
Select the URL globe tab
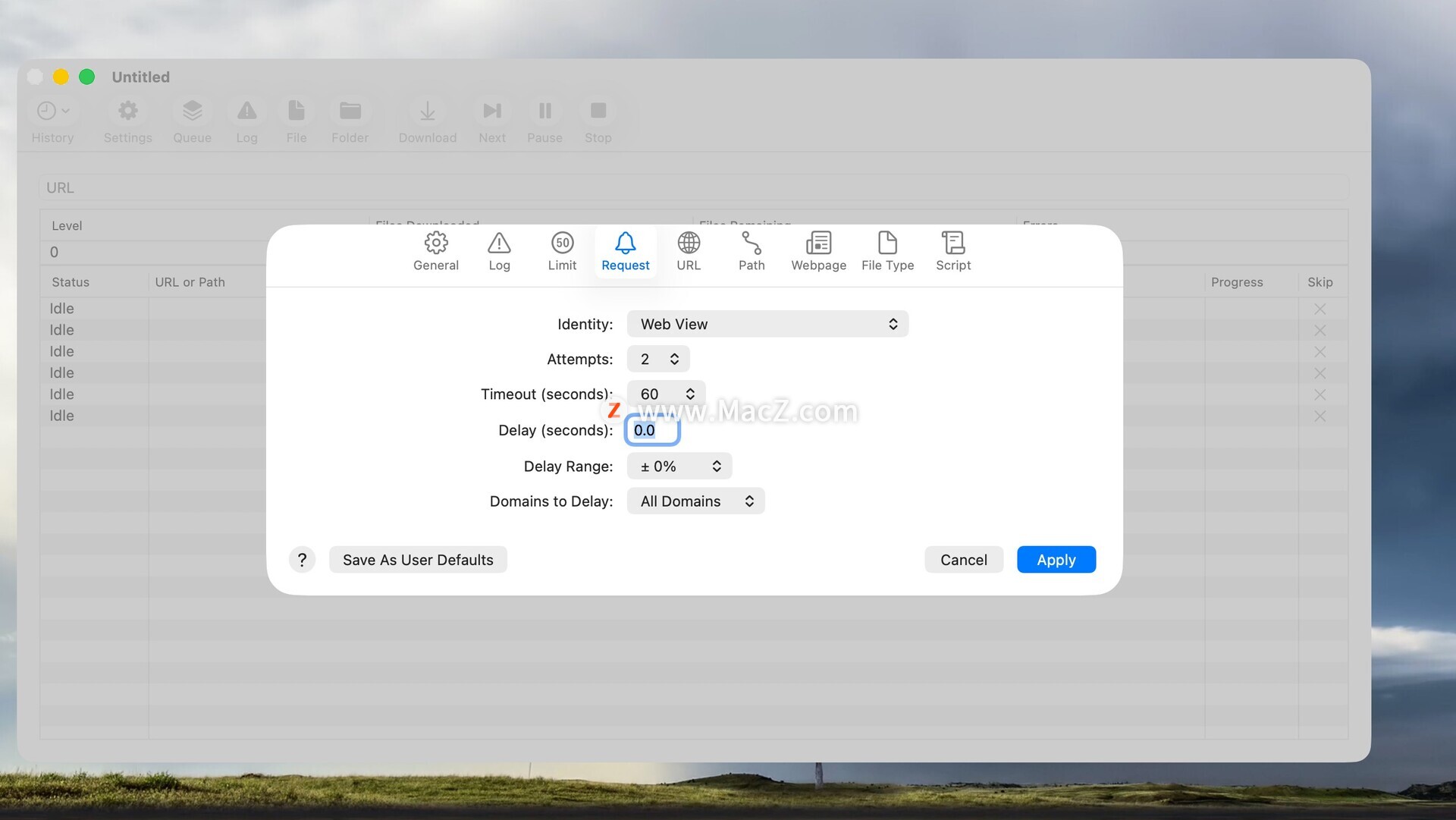tap(689, 251)
